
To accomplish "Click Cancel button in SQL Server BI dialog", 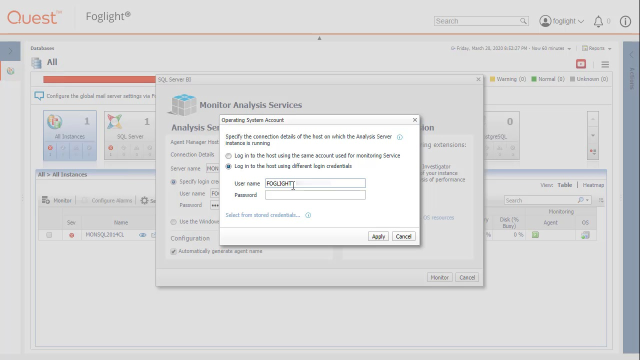I will [x=467, y=278].
